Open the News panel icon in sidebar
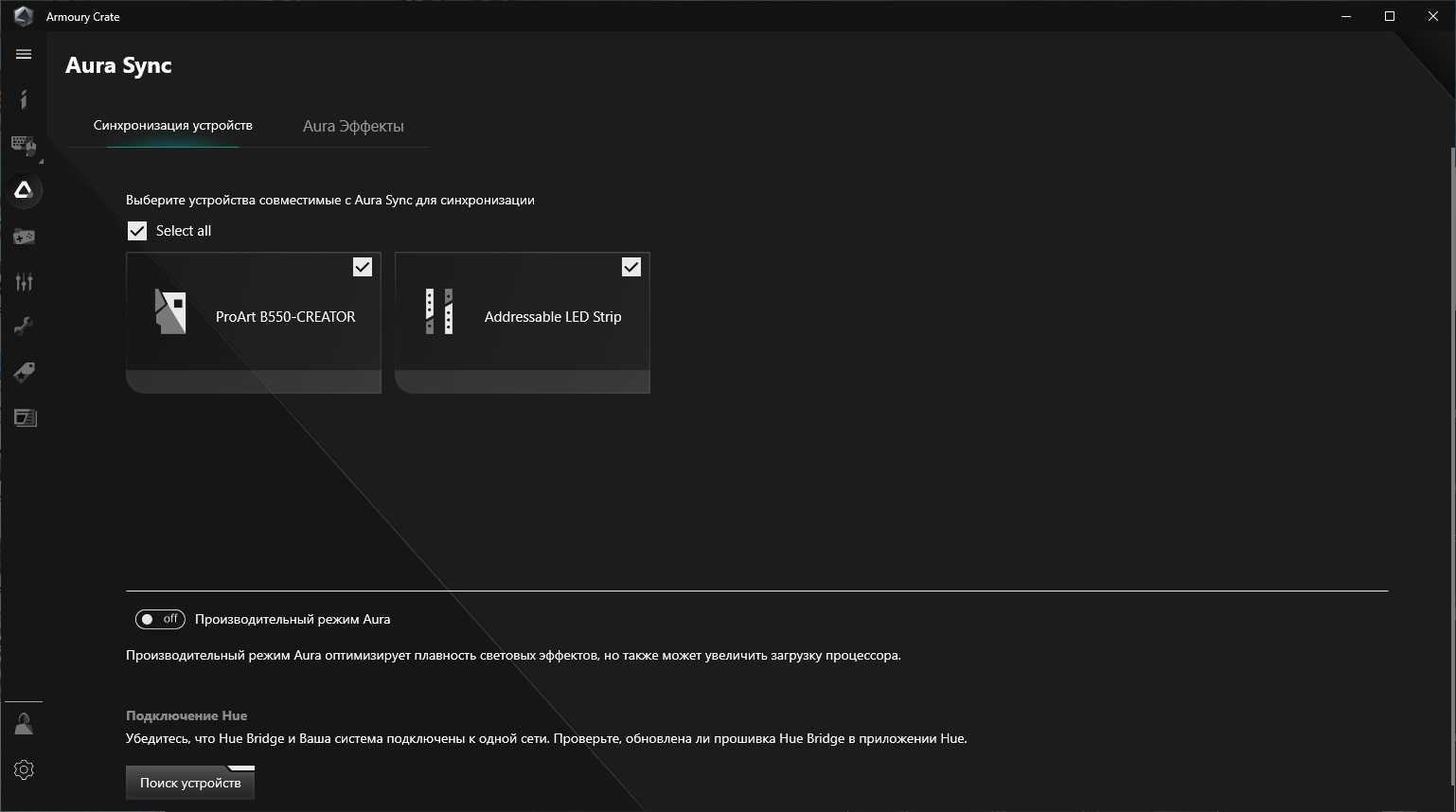The height and width of the screenshot is (812, 1456). point(25,417)
